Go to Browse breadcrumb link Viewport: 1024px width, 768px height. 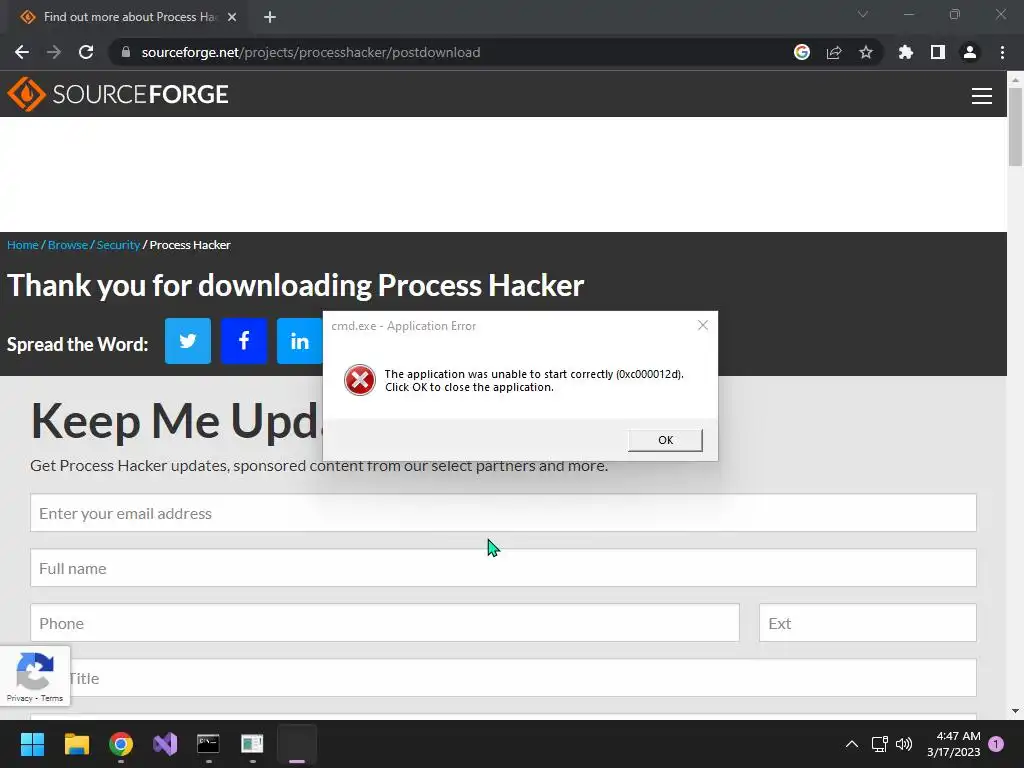point(68,245)
